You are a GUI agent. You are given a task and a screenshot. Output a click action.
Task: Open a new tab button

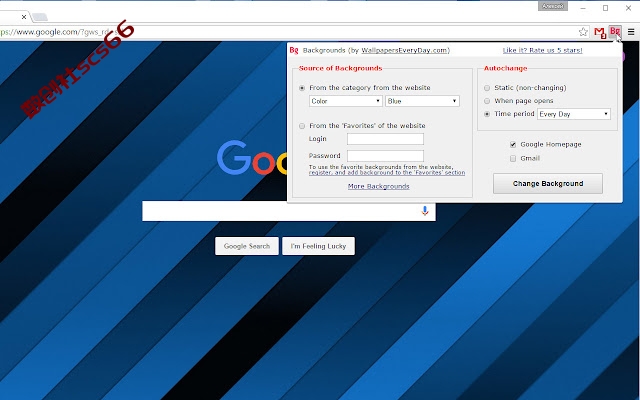coord(40,17)
